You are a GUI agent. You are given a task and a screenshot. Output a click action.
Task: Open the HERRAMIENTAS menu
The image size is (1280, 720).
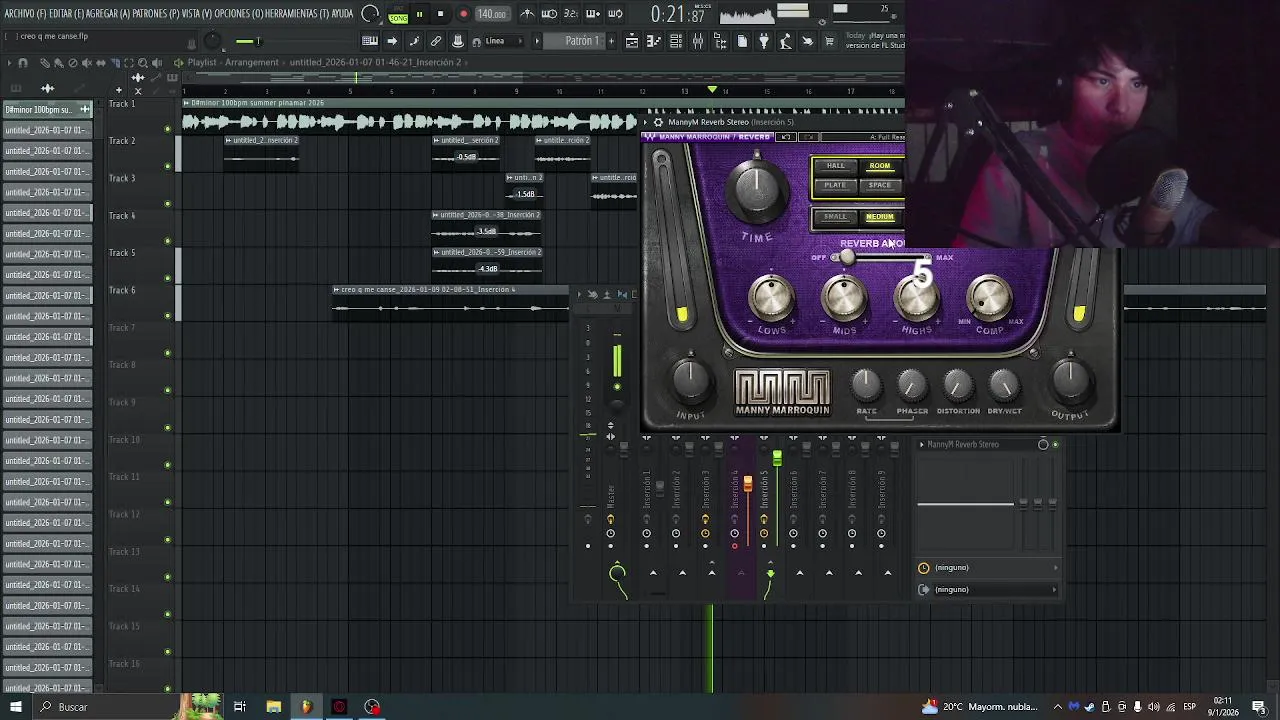297,14
